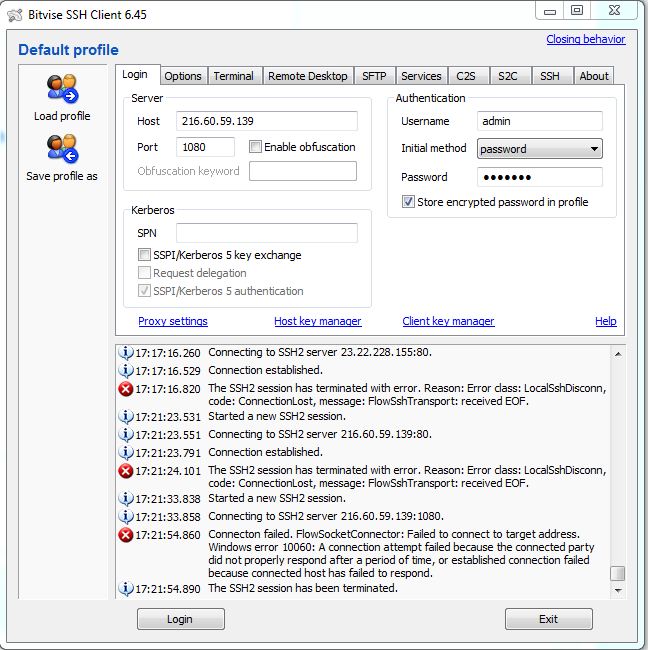Screen dimensions: 648x650
Task: Click the Bitvise app icon in title bar
Action: (15, 15)
